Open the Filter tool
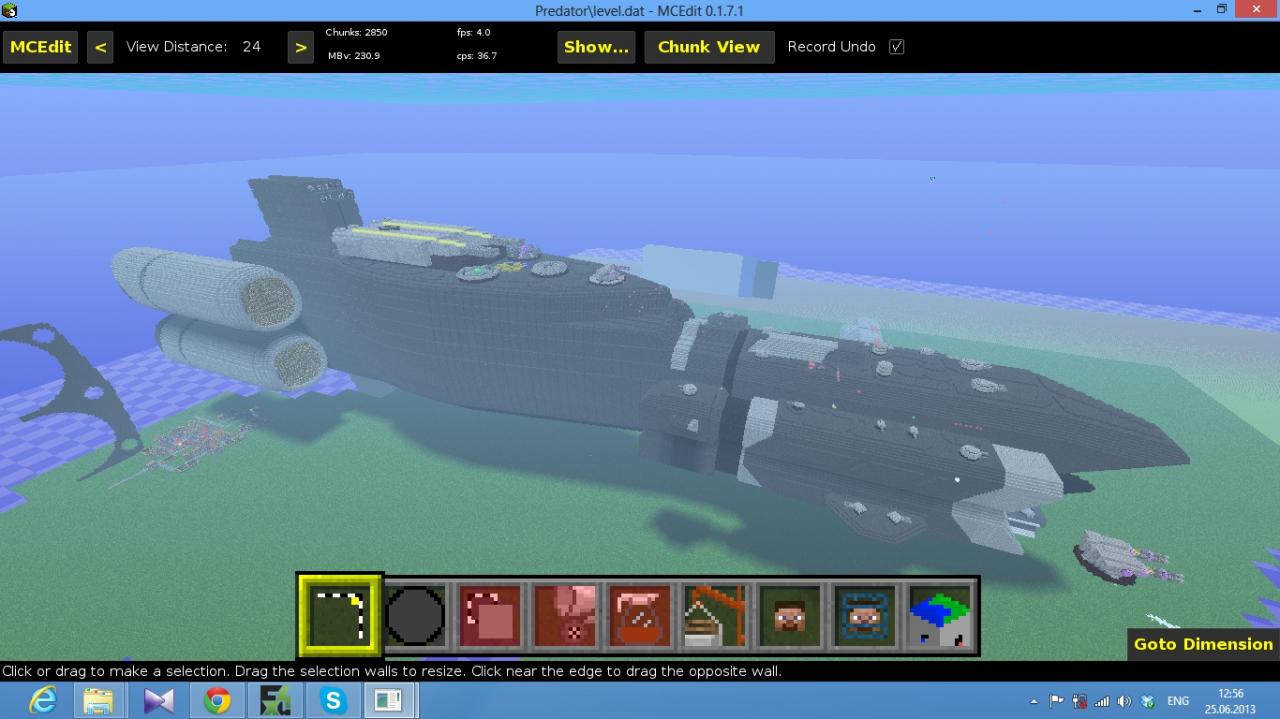This screenshot has width=1280, height=719. (x=639, y=614)
